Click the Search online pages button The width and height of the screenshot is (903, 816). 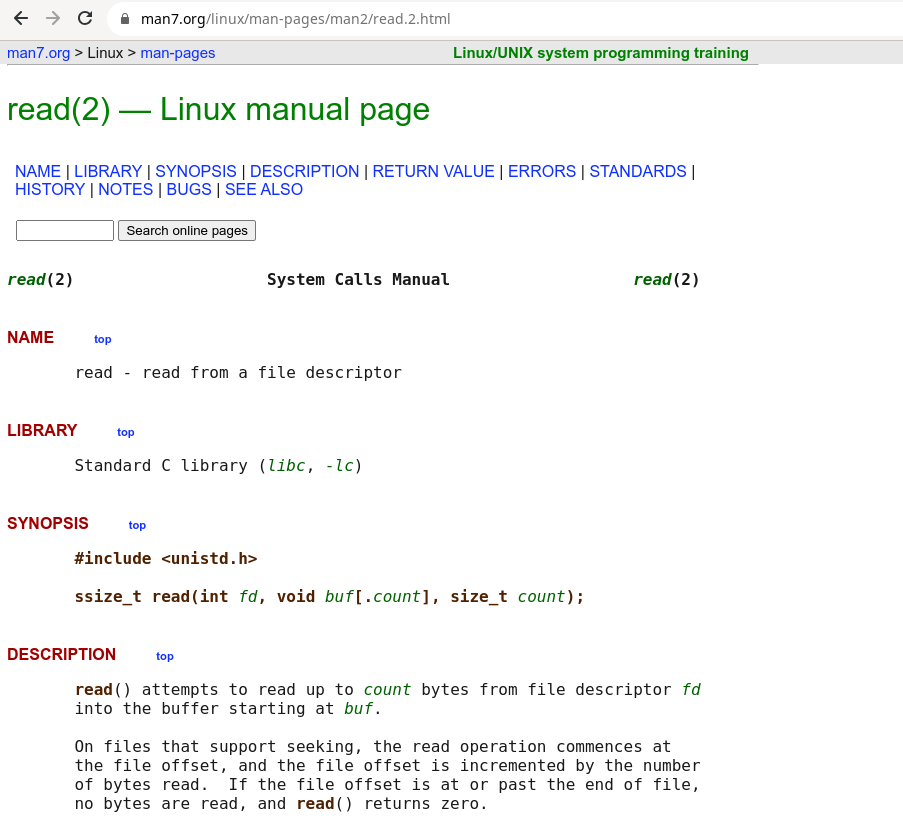click(x=186, y=230)
